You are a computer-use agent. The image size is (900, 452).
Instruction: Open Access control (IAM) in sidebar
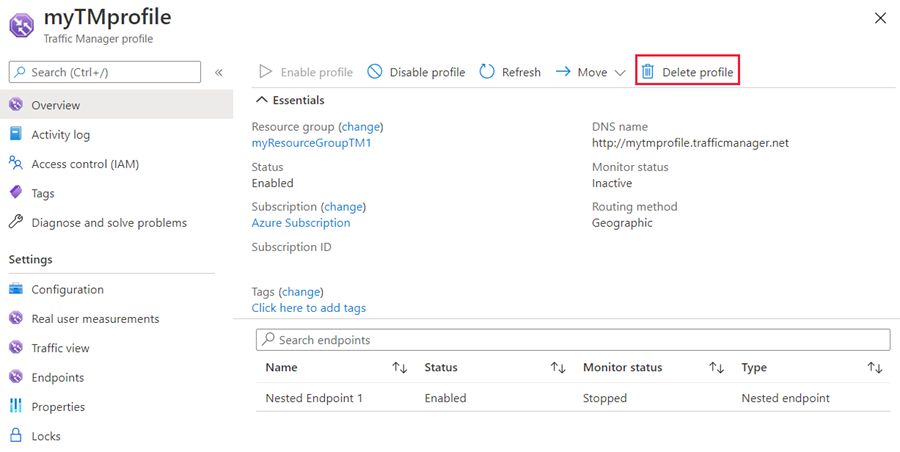click(x=84, y=164)
